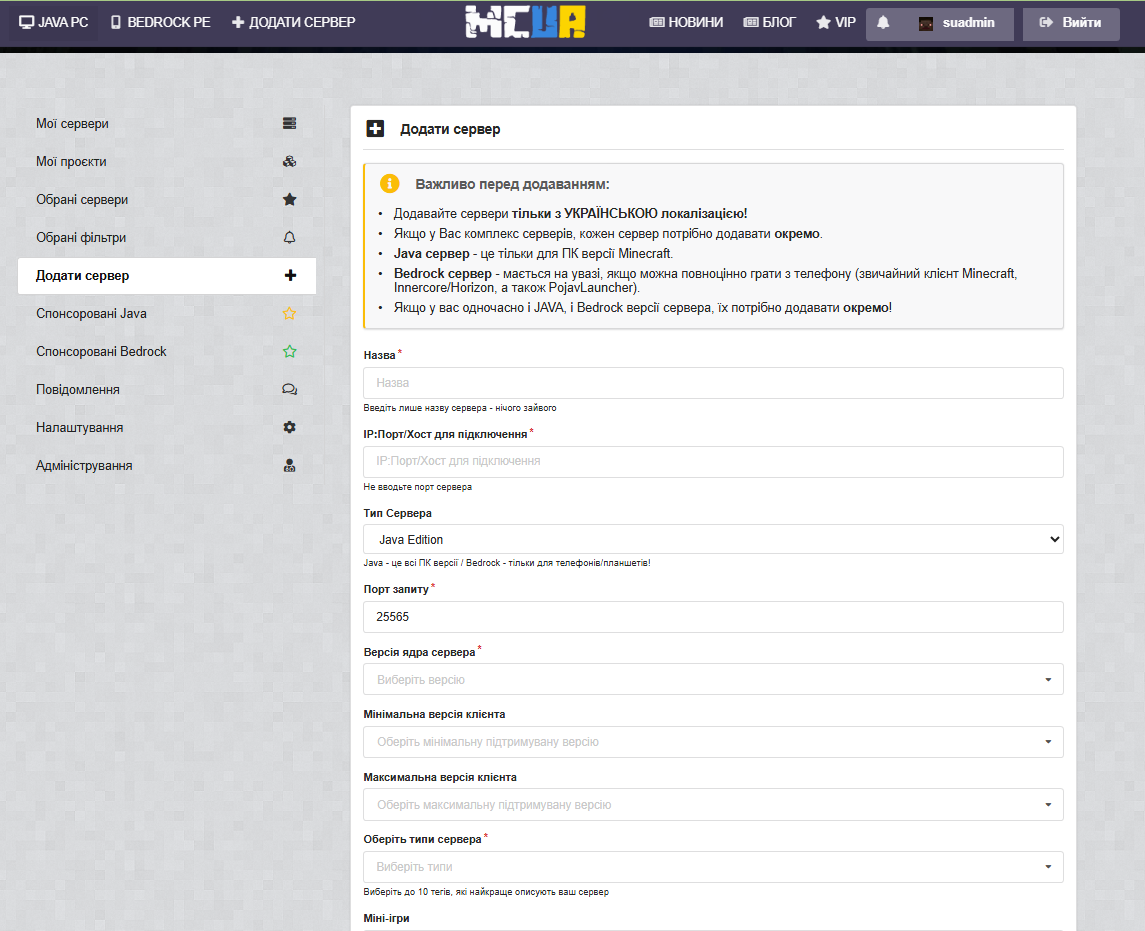Click the MCUA site logo
Screen dimensions: 1145x931
[525, 23]
